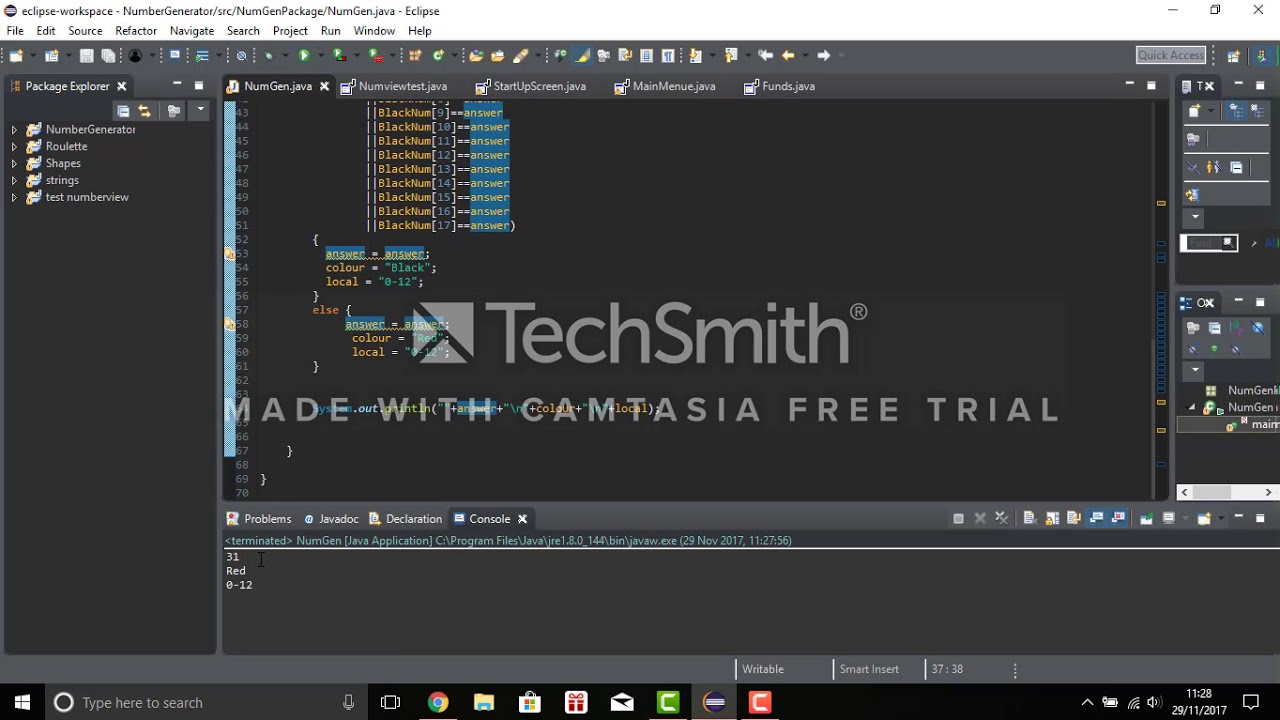Click the New Task icon in Task List
This screenshot has width=1280, height=720.
click(1194, 110)
